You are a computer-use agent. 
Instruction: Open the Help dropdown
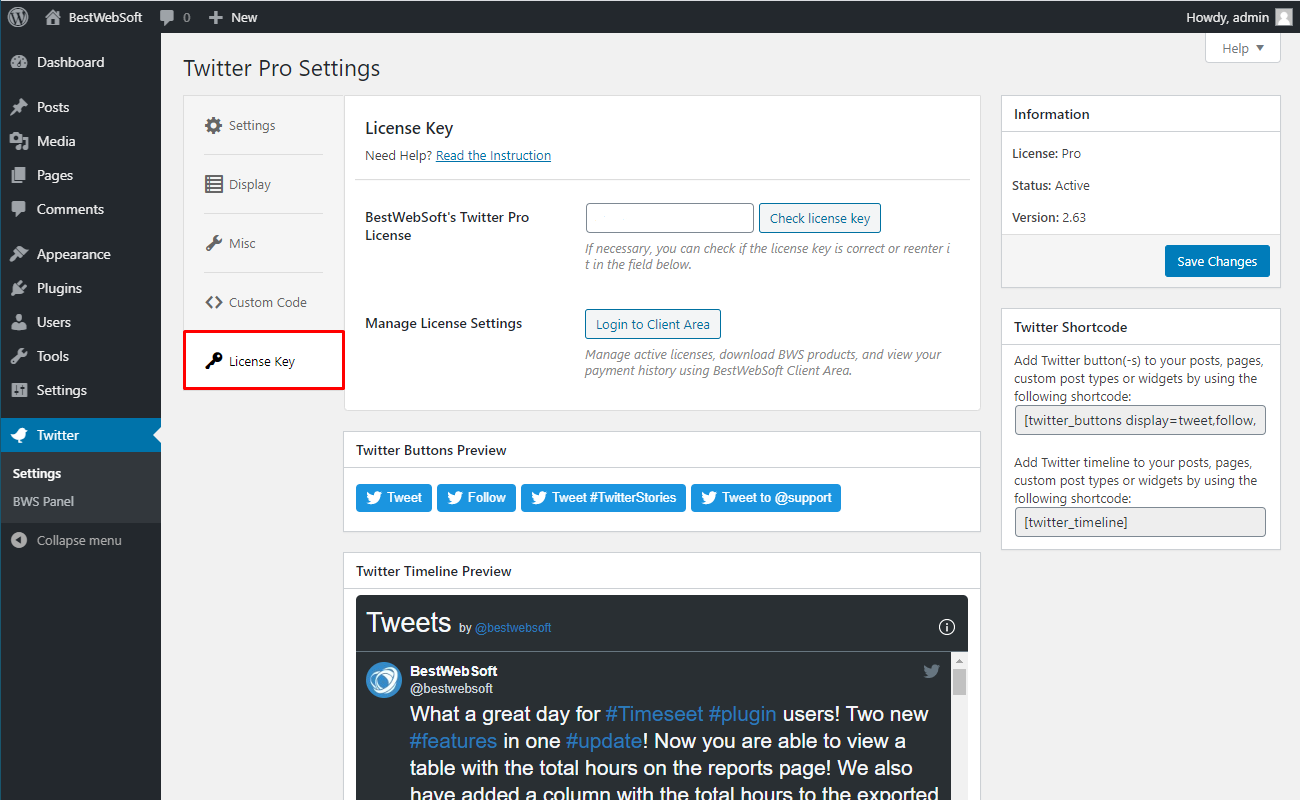point(1242,48)
